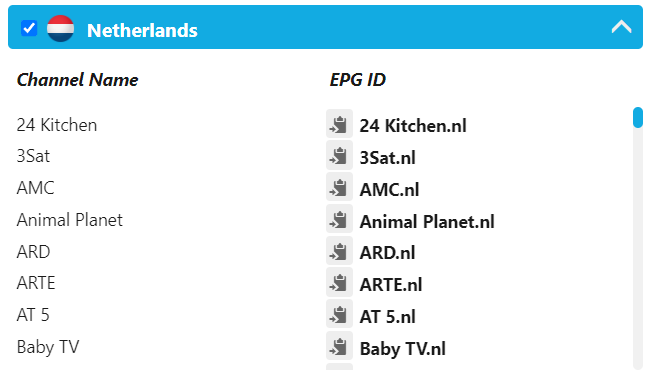Click the Channel Name column header
Image resolution: width=646 pixels, height=371 pixels.
click(x=77, y=80)
